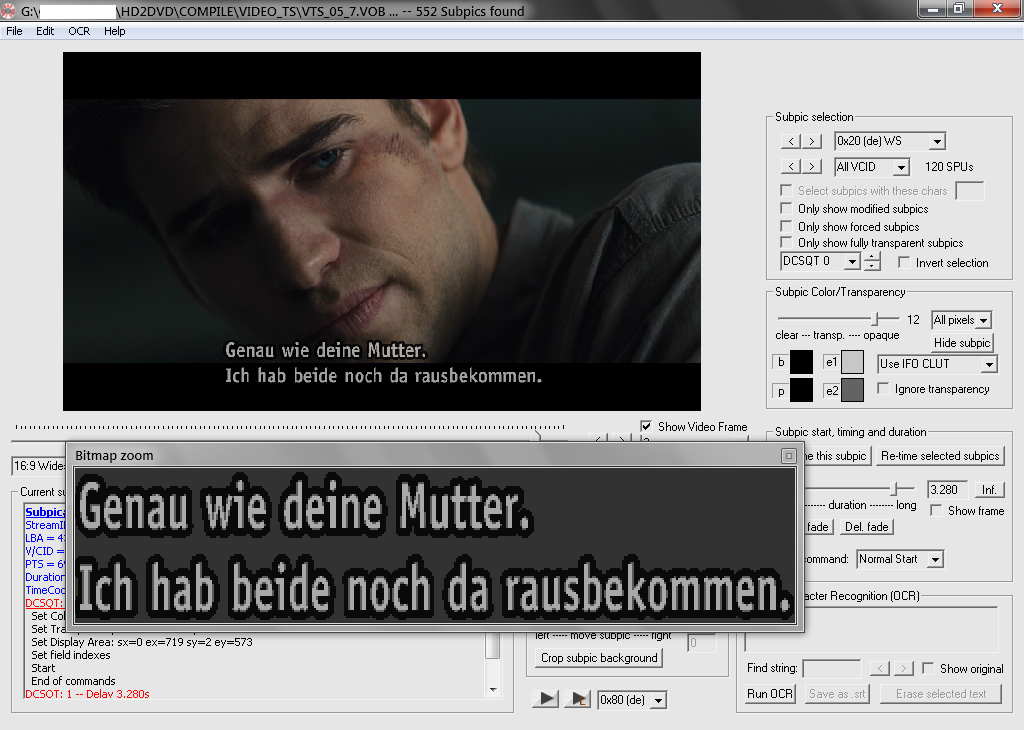Go to previous subpic stream arrow
The image size is (1024, 730).
[x=791, y=141]
